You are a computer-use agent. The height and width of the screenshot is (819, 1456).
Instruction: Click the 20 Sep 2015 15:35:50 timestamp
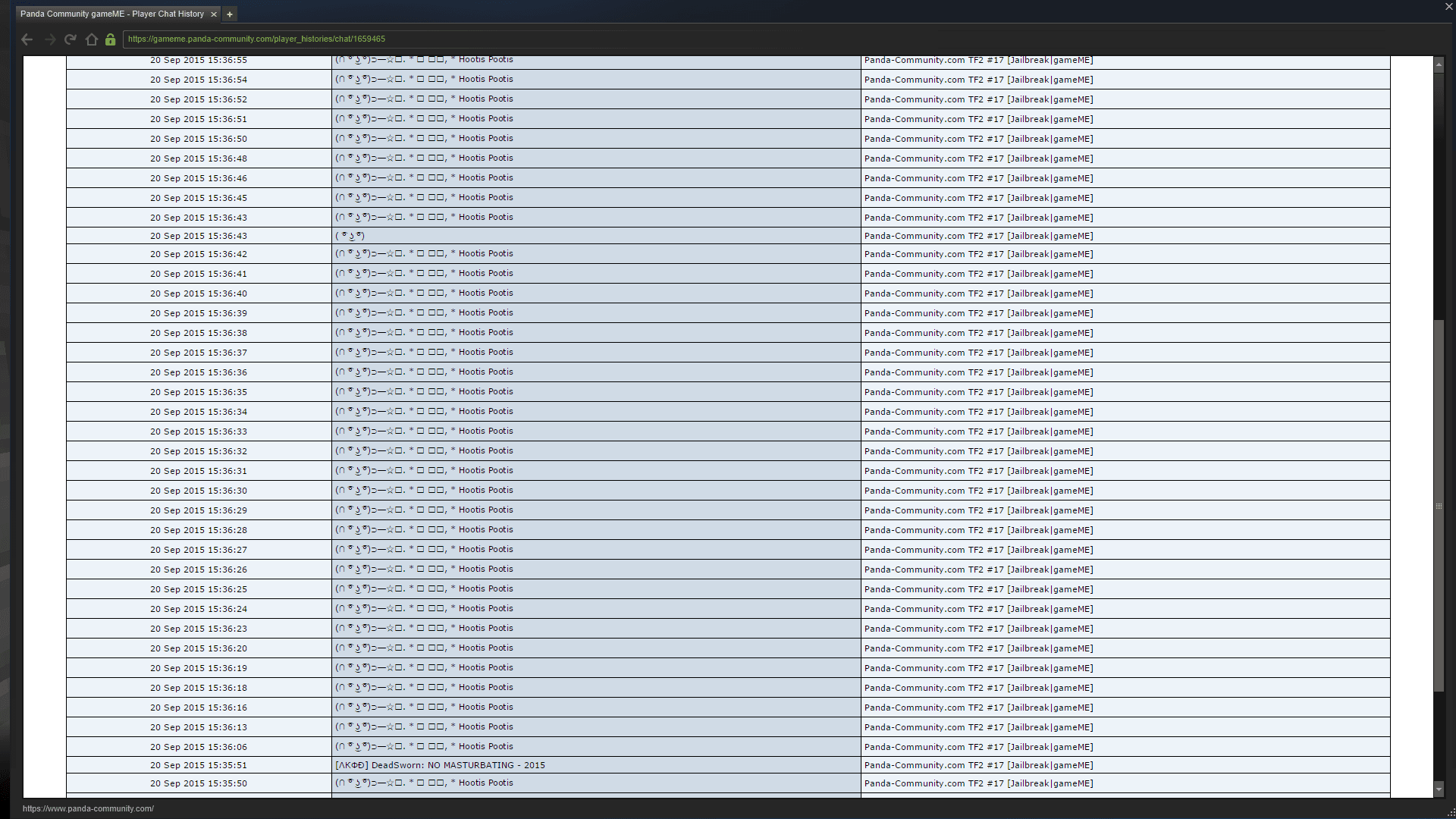click(199, 783)
